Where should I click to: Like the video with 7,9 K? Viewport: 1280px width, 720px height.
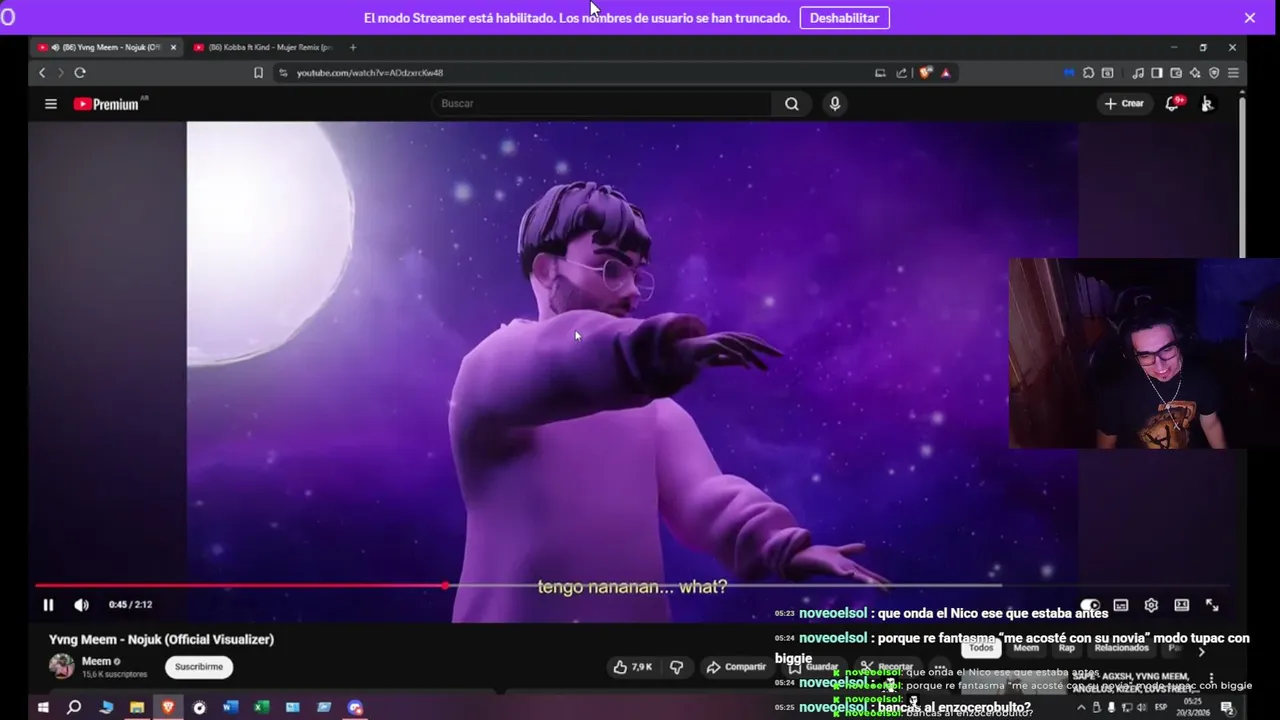click(632, 667)
